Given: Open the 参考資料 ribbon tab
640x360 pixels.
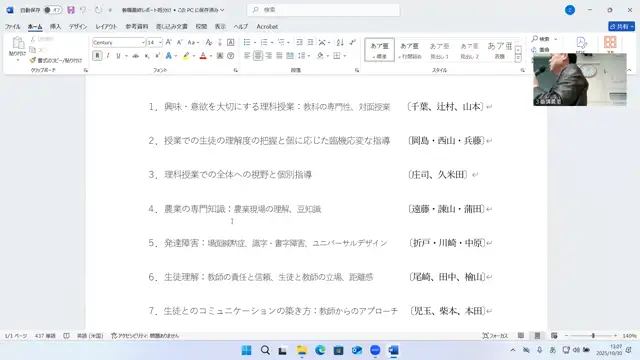Looking at the screenshot, I should pos(137,27).
